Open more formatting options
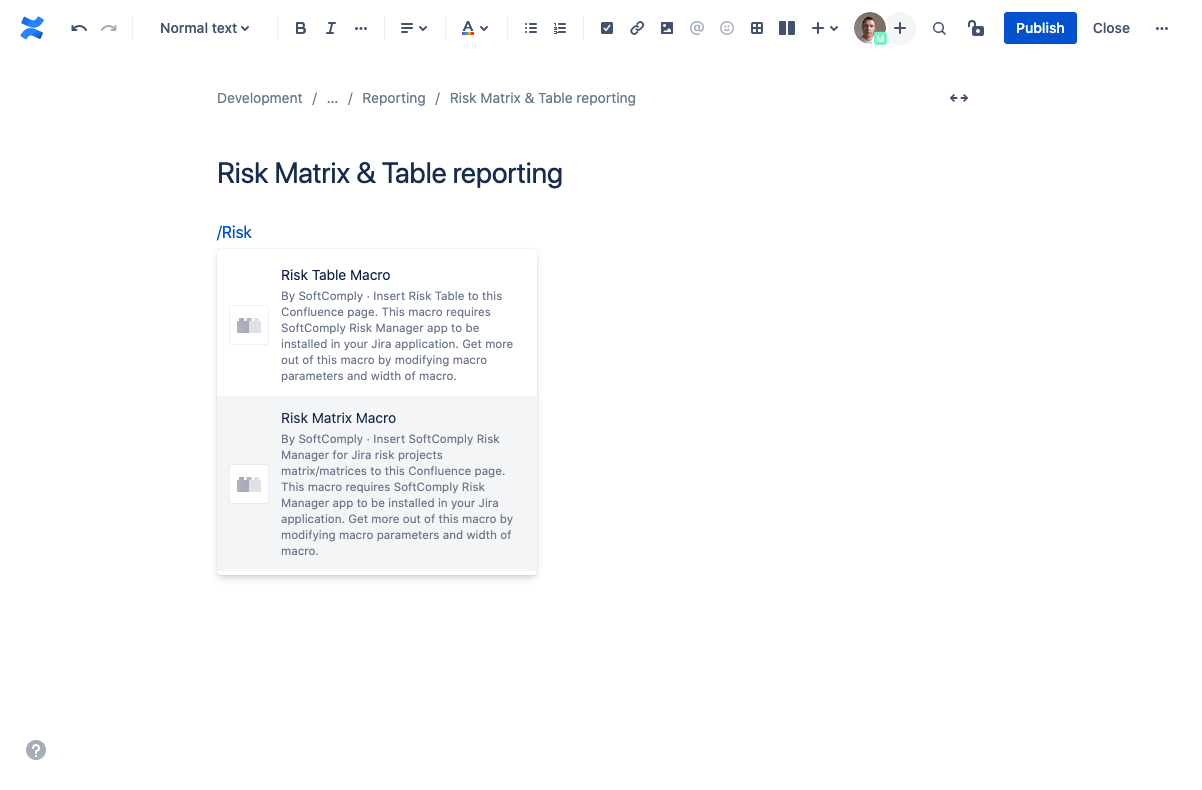The height and width of the screenshot is (790, 1202). [x=361, y=28]
